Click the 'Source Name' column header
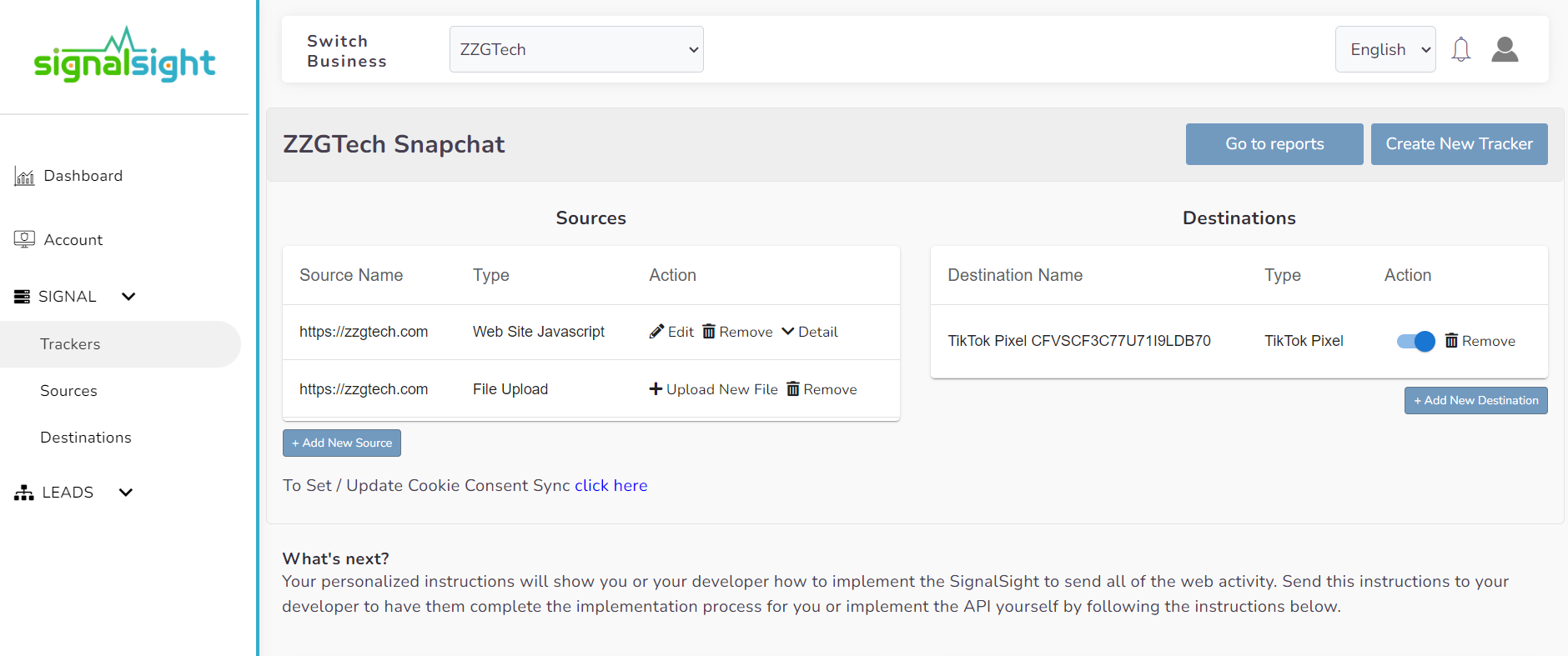Screen dimensions: 1568x656 [x=351, y=275]
